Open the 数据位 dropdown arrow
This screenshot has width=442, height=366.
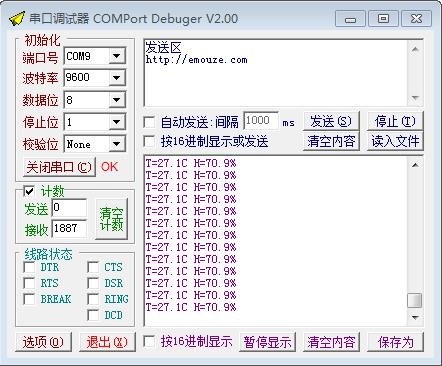(x=116, y=100)
